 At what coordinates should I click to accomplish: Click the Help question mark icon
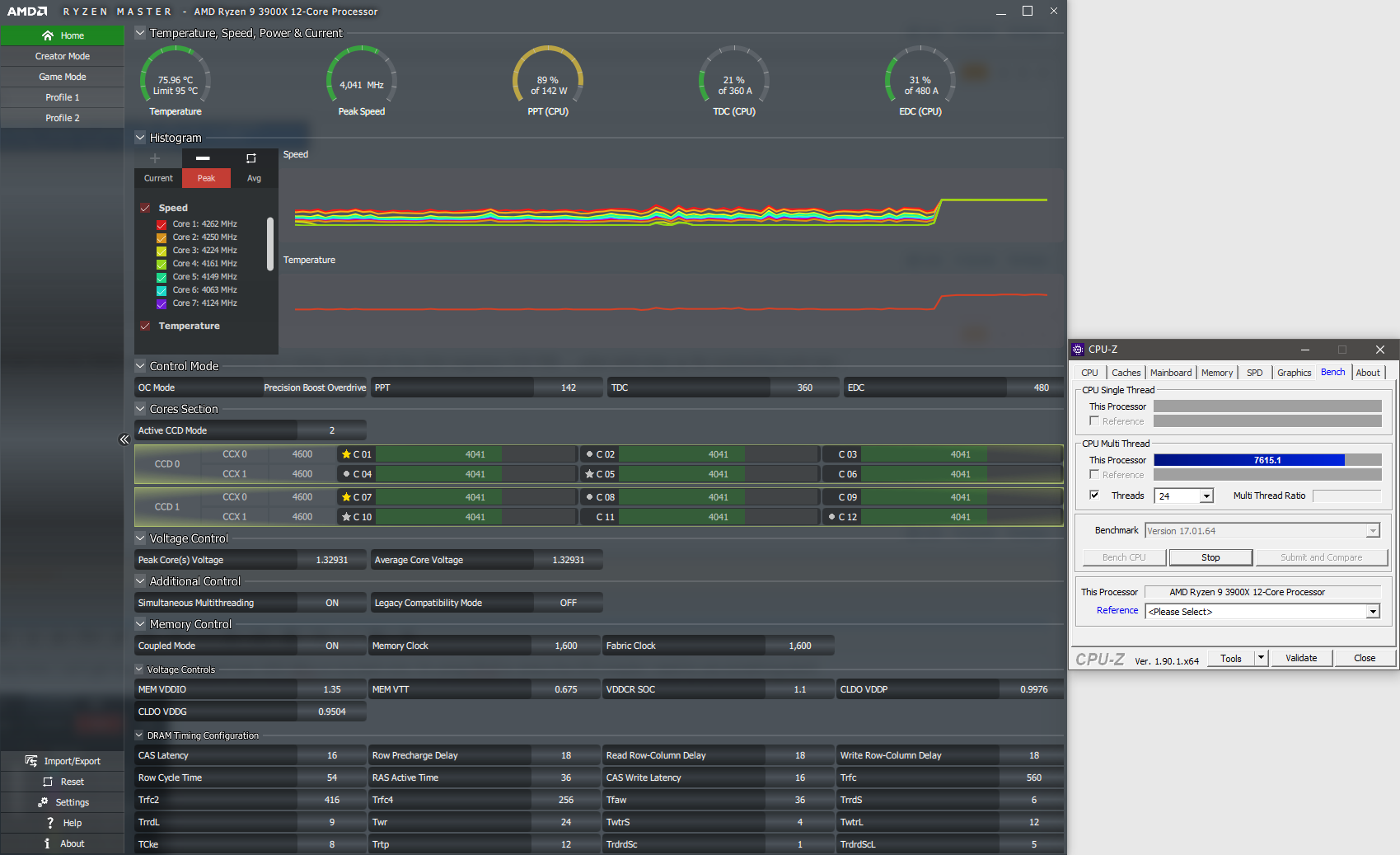pos(49,823)
